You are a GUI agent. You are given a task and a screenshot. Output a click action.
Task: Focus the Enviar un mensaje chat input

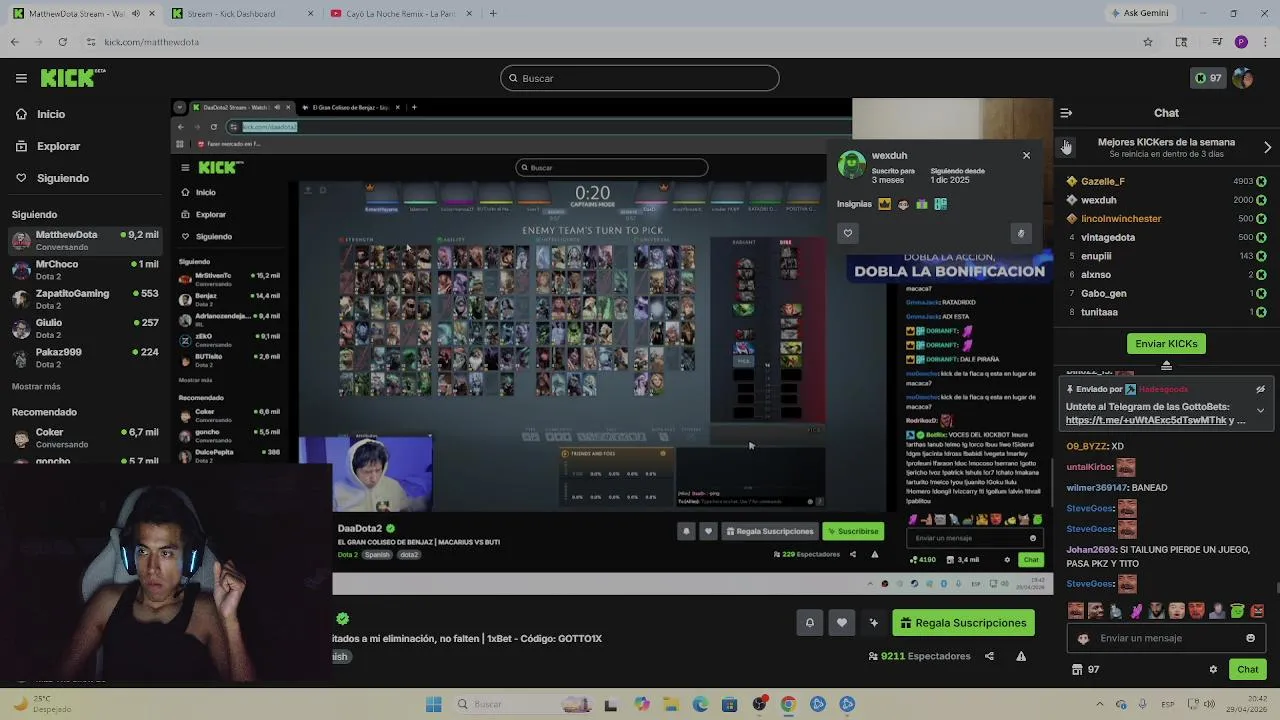point(1165,638)
